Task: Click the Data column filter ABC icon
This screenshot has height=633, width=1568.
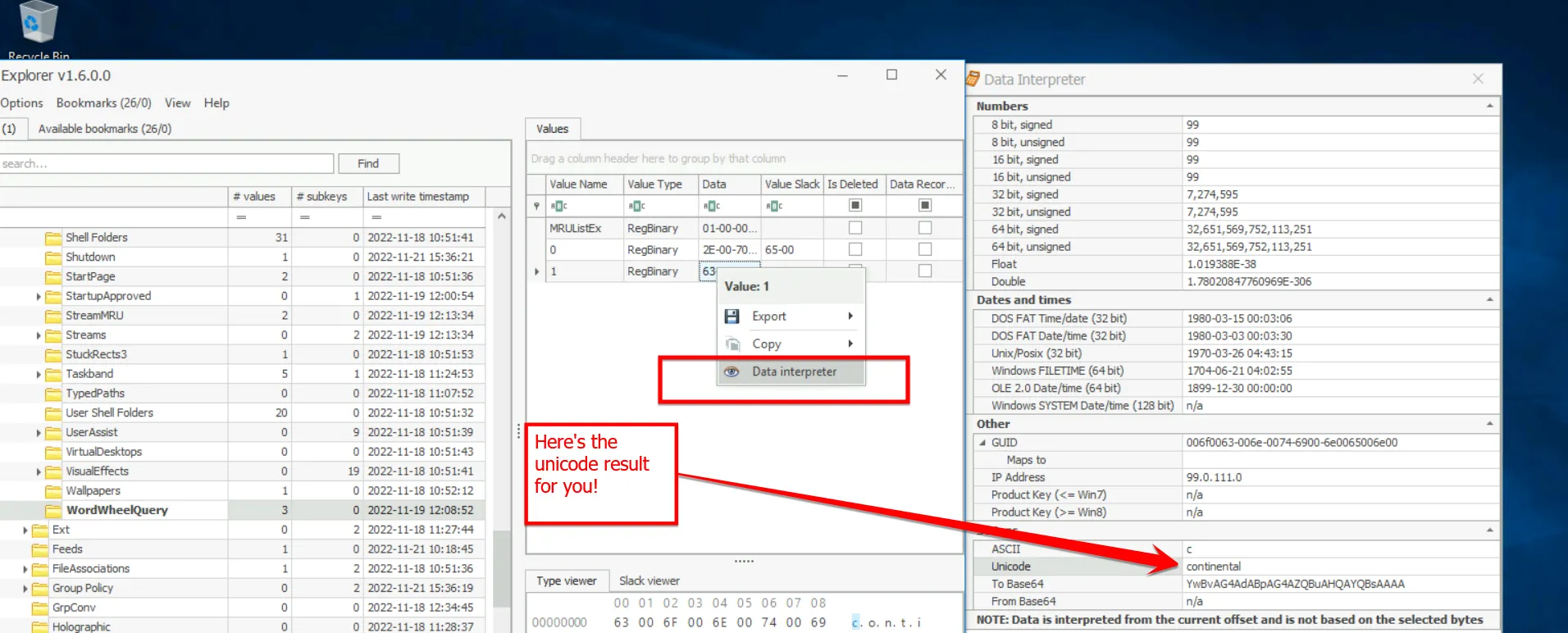Action: [x=712, y=206]
